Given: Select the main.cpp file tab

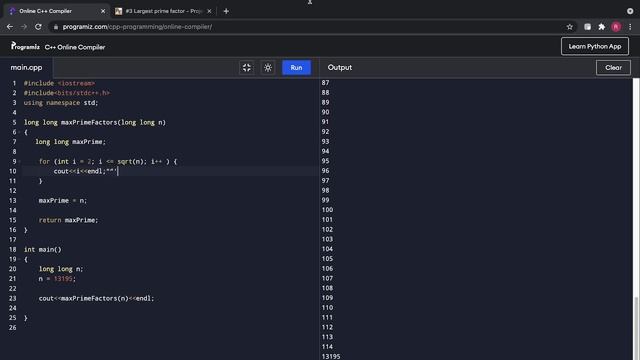Looking at the screenshot, I should [27, 68].
